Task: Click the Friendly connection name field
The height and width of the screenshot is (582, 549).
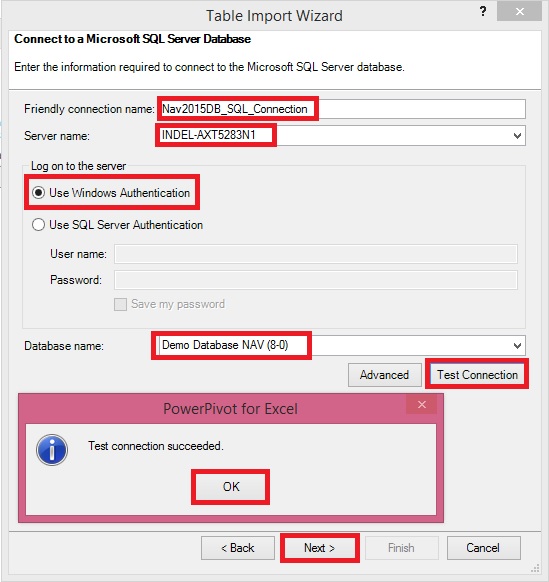Action: pos(342,109)
